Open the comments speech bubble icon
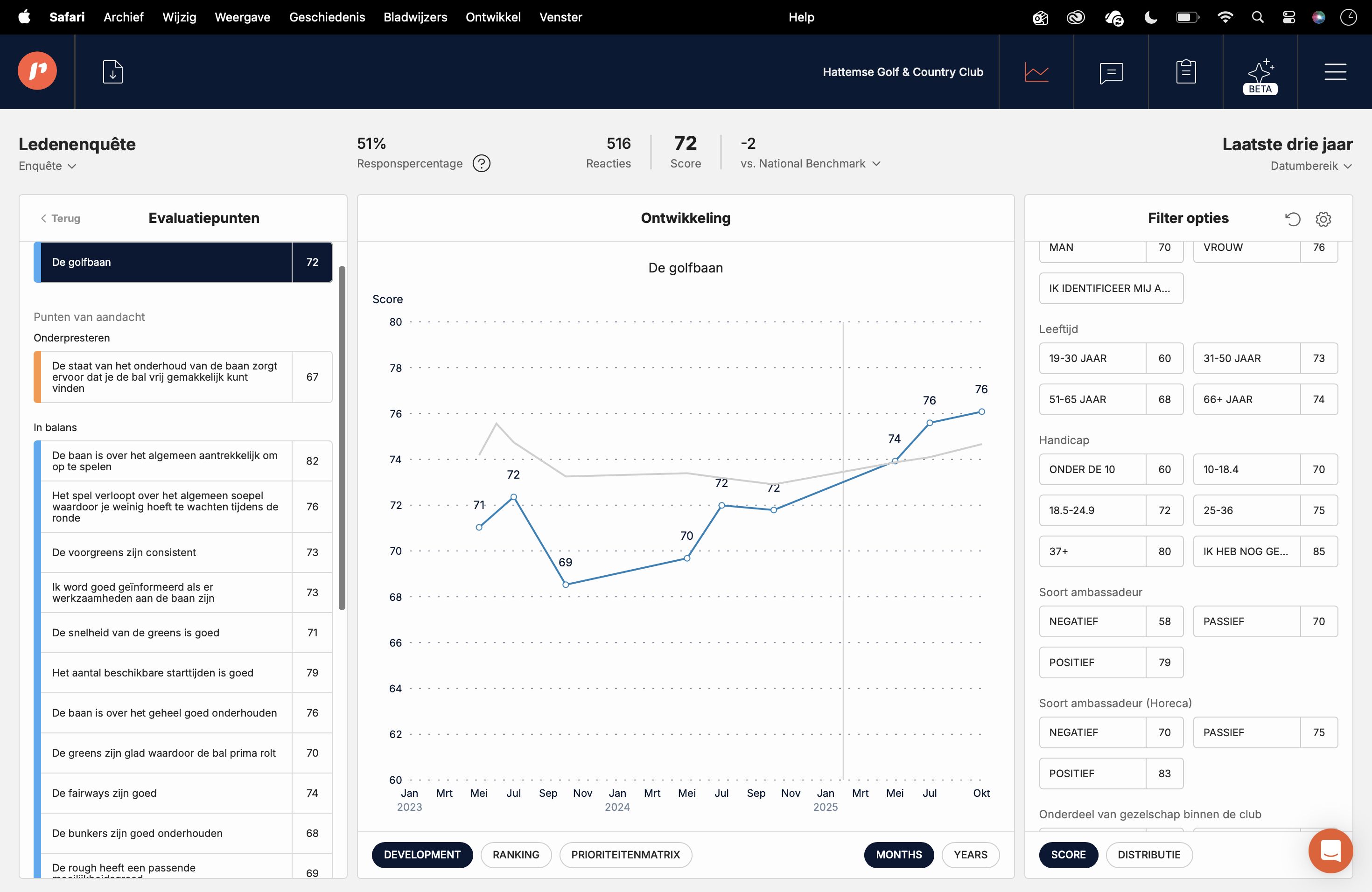This screenshot has width=1372, height=892. pyautogui.click(x=1110, y=72)
